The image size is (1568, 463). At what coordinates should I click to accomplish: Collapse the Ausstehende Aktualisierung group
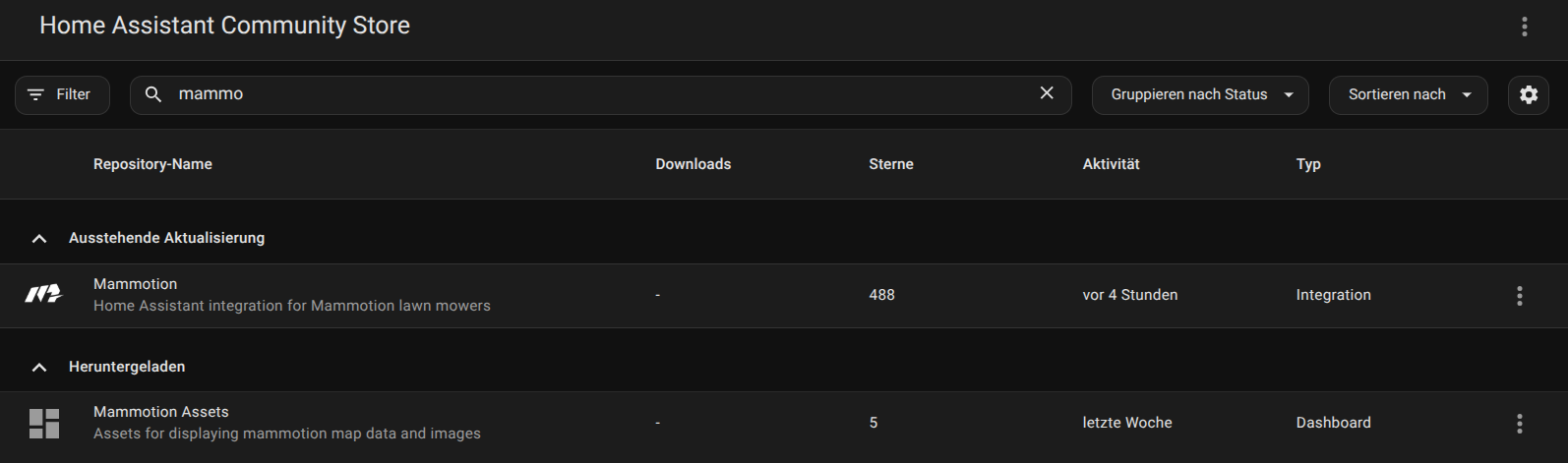(39, 238)
